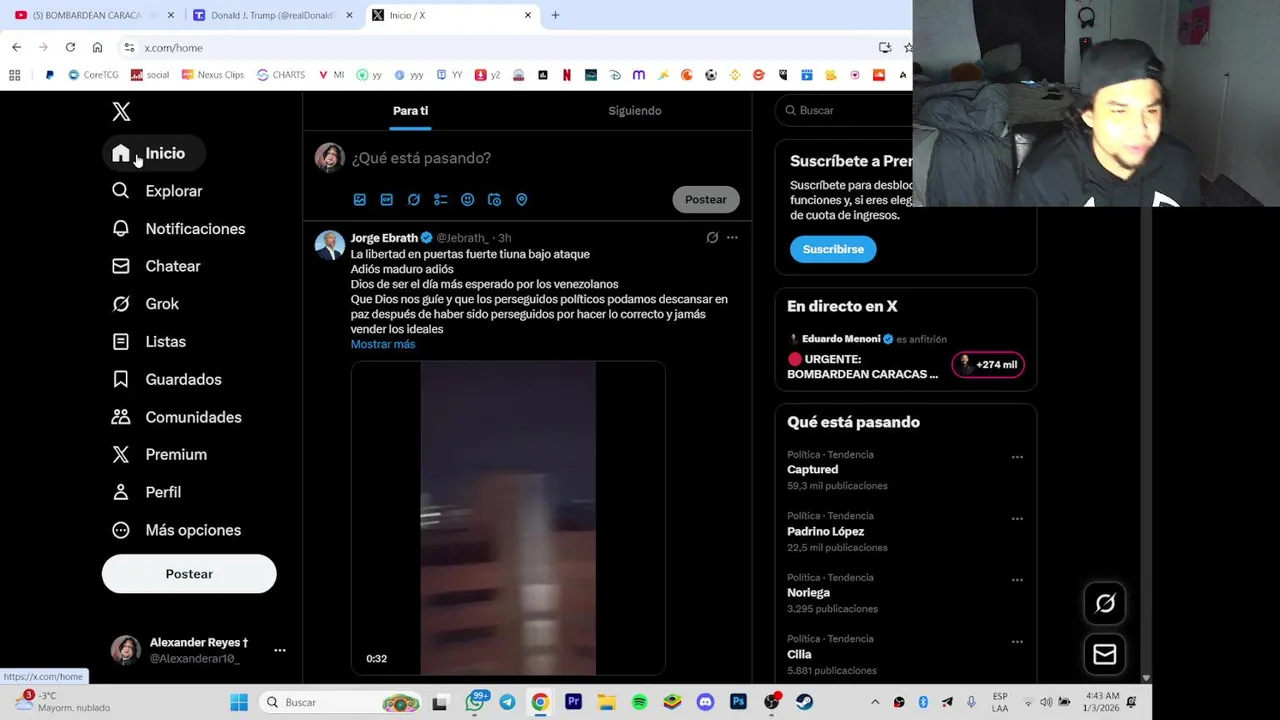Switch to the BOMBARDEAN CARACAS YouTube tab

coord(95,15)
